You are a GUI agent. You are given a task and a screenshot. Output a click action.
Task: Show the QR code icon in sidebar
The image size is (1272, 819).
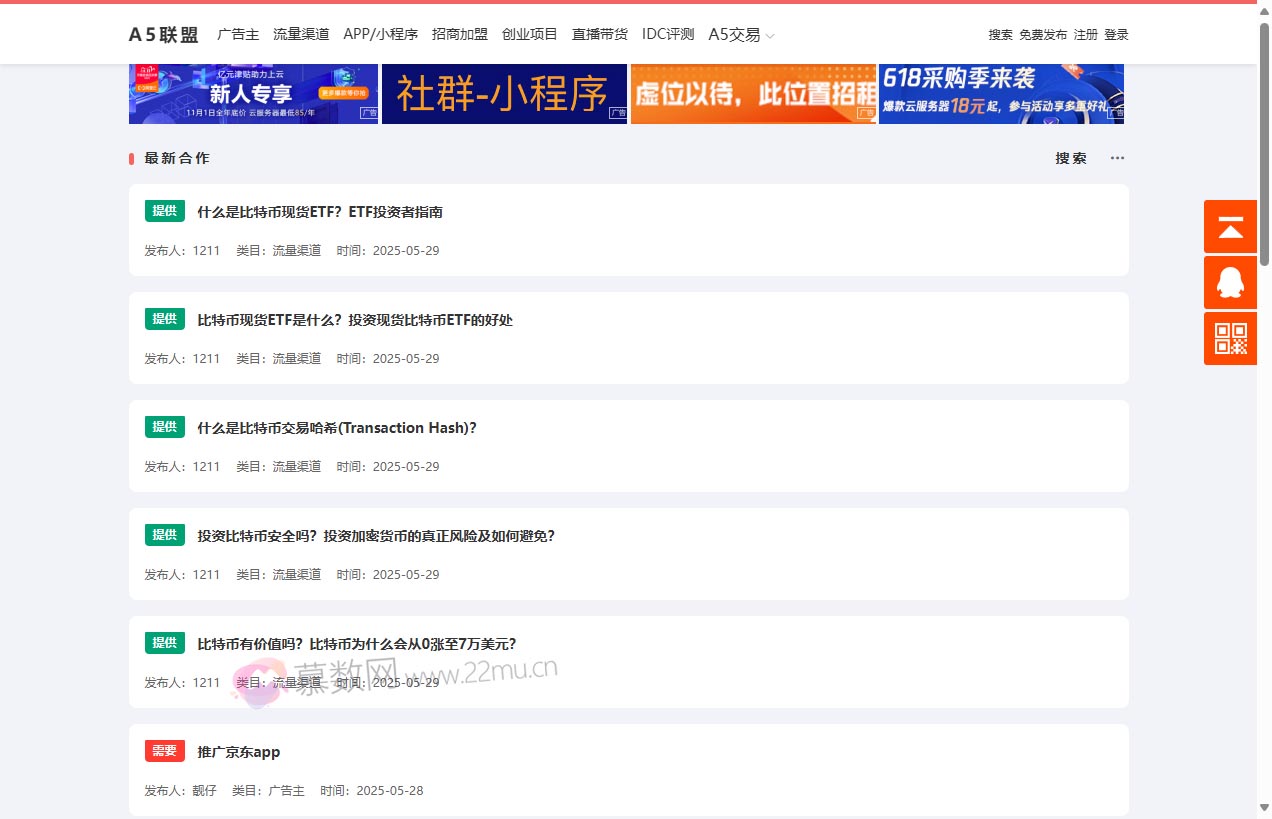pyautogui.click(x=1229, y=338)
